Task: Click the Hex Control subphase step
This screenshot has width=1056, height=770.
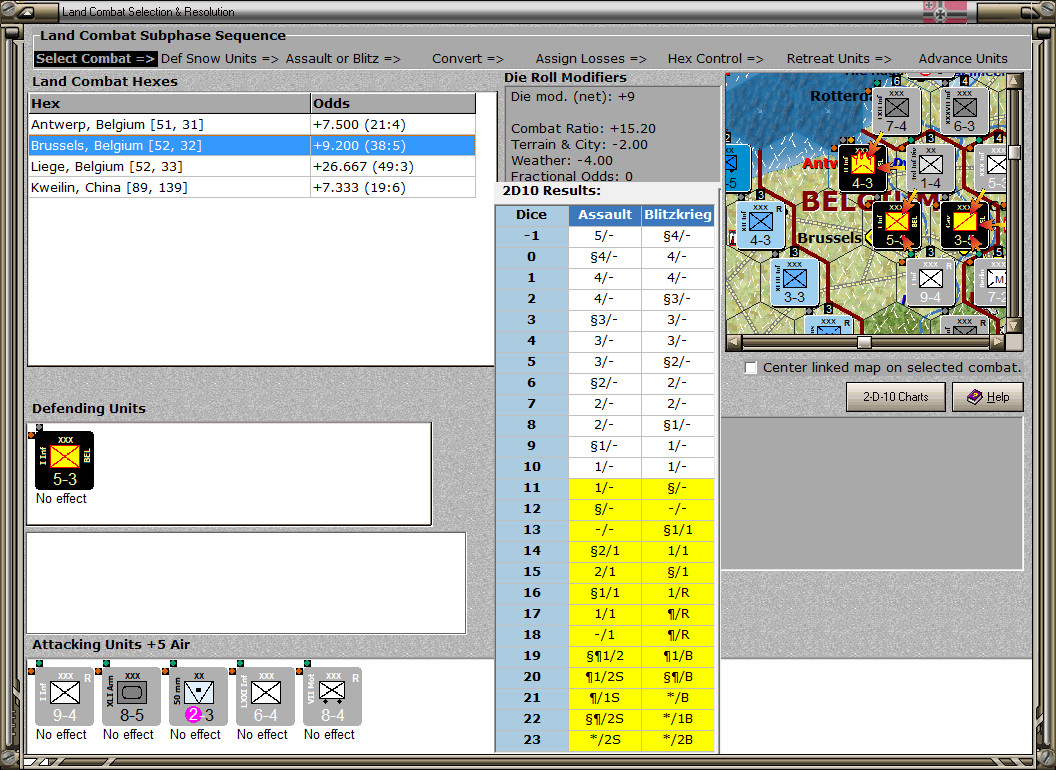Action: (715, 59)
